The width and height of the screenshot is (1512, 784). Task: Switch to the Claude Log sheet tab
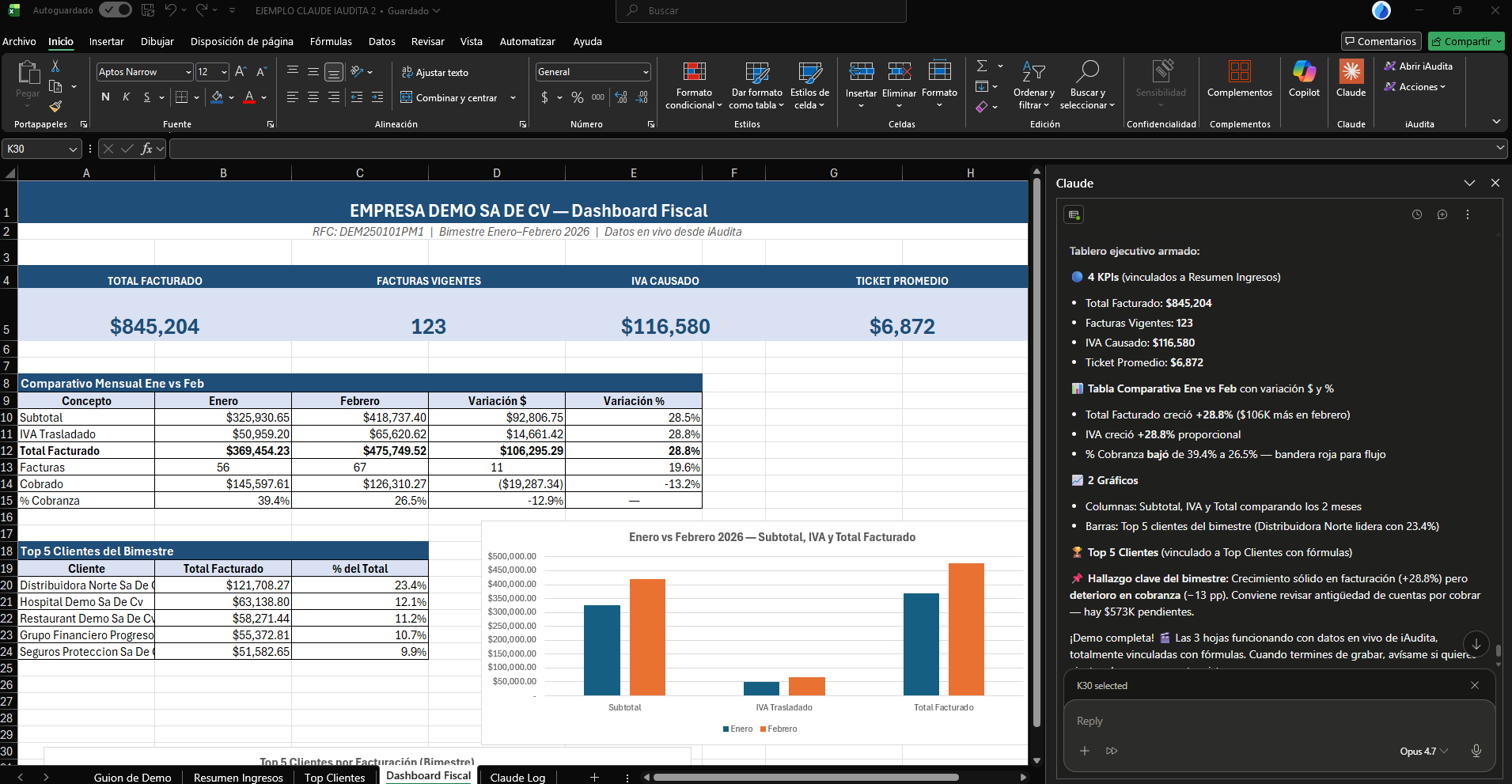click(x=517, y=777)
